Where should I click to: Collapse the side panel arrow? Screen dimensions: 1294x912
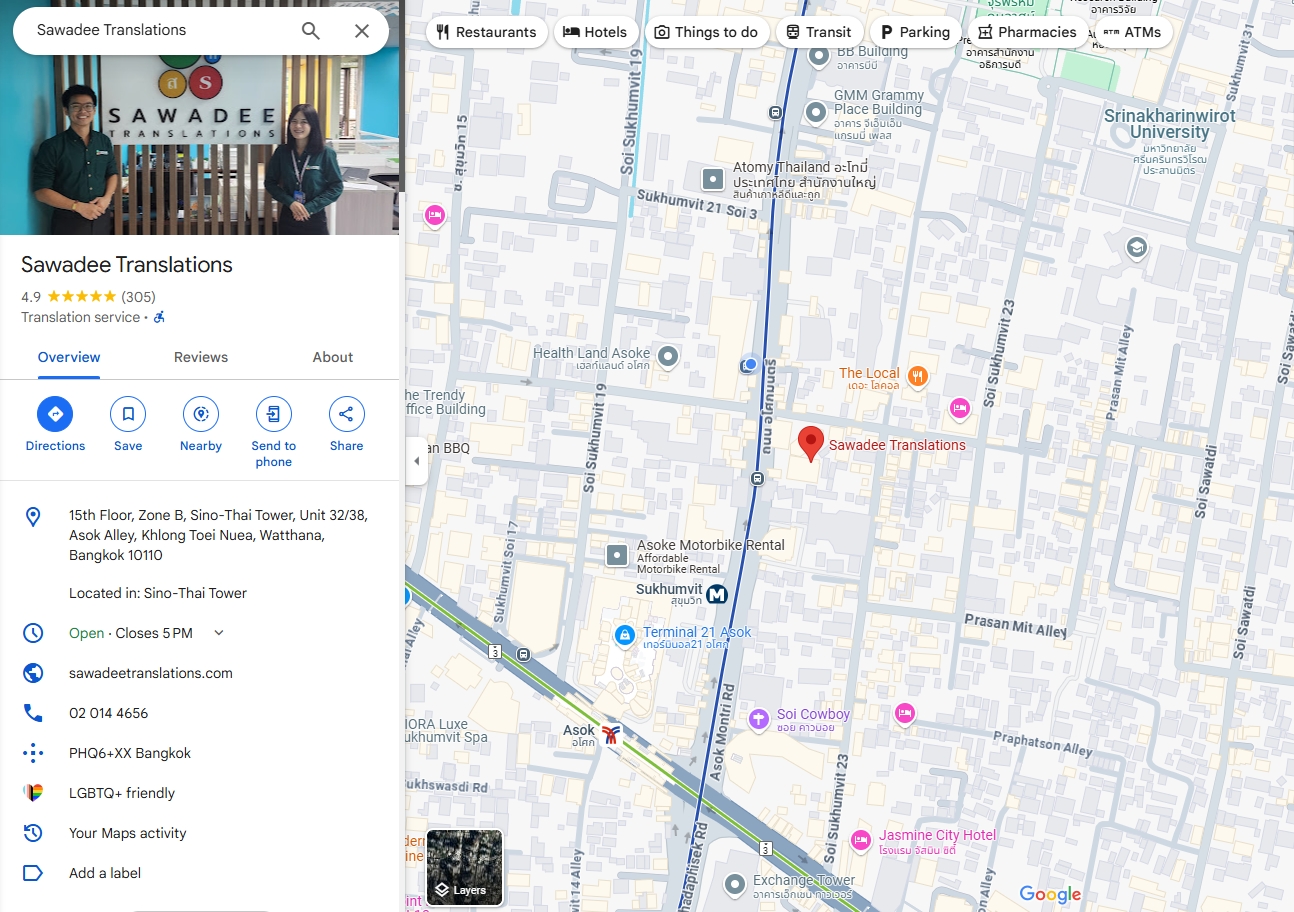tap(416, 461)
